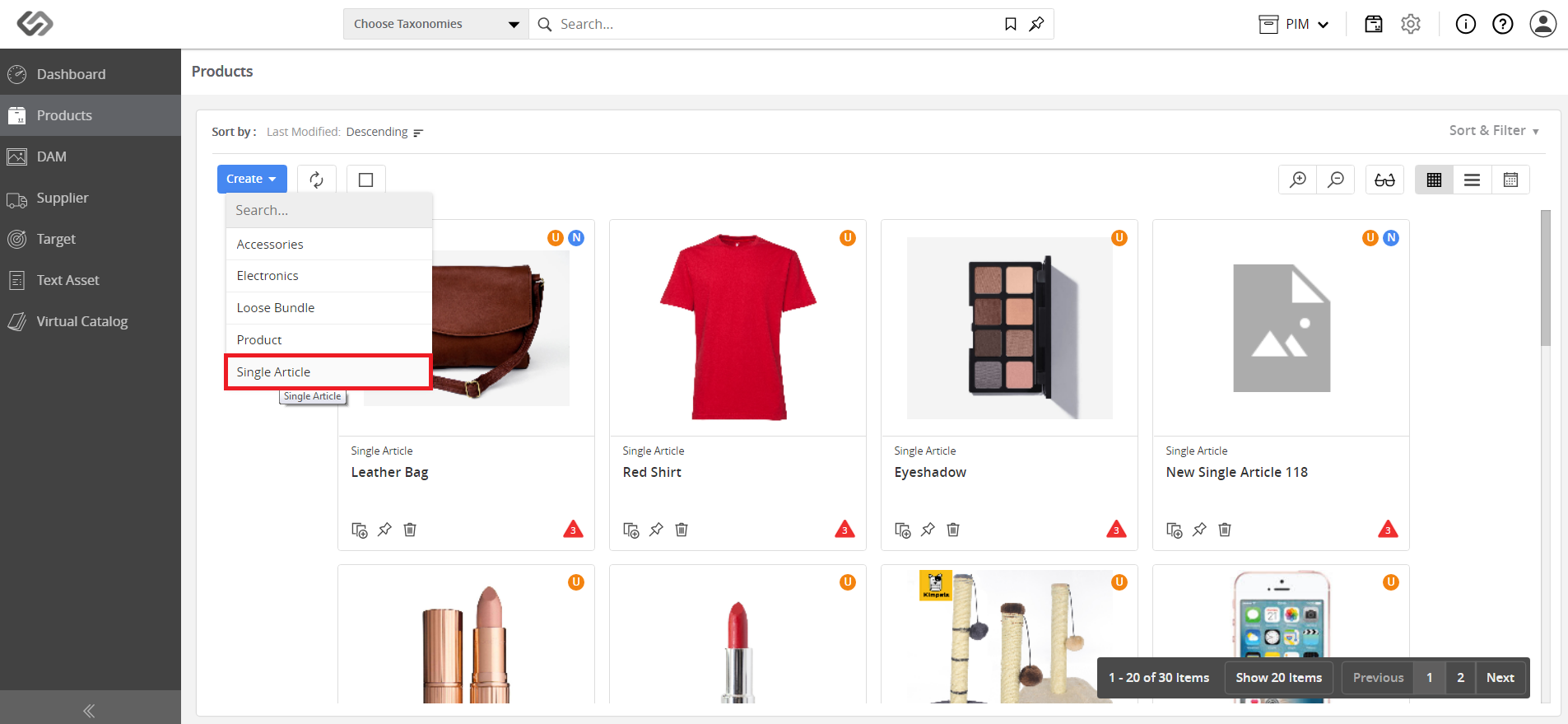This screenshot has width=1568, height=724.
Task: Choose Accessories from Create menu
Action: tap(328, 245)
